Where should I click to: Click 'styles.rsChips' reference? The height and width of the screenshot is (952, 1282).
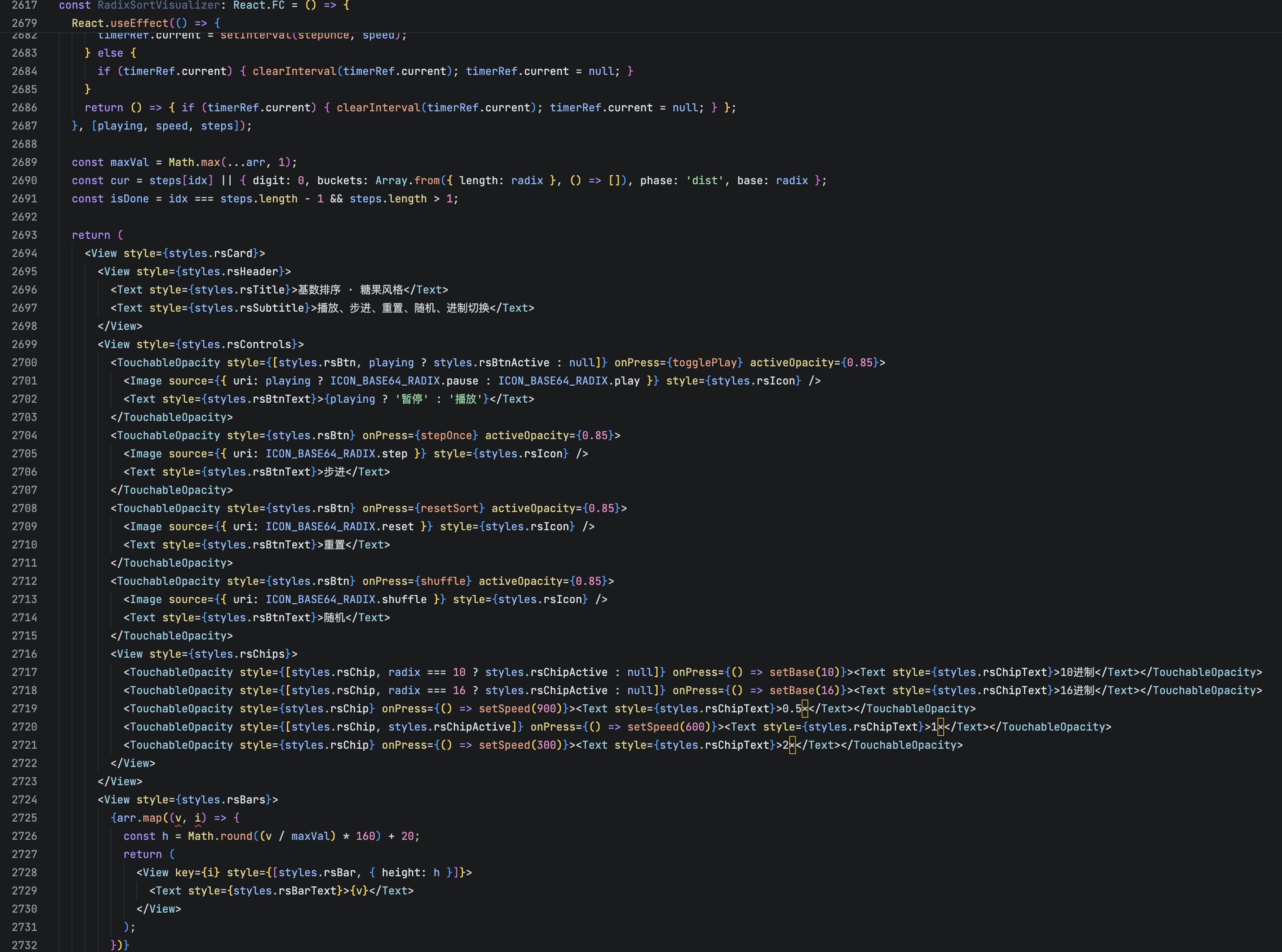(240, 654)
